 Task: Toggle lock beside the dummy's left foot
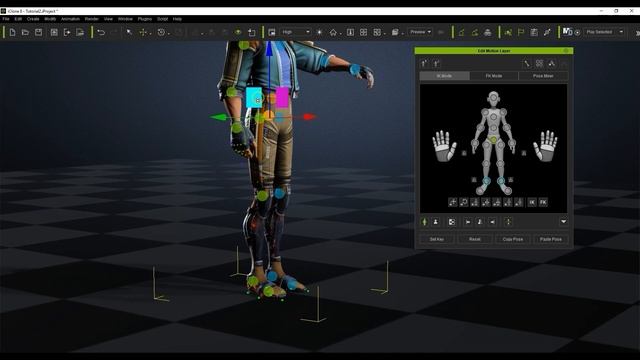(x=474, y=180)
